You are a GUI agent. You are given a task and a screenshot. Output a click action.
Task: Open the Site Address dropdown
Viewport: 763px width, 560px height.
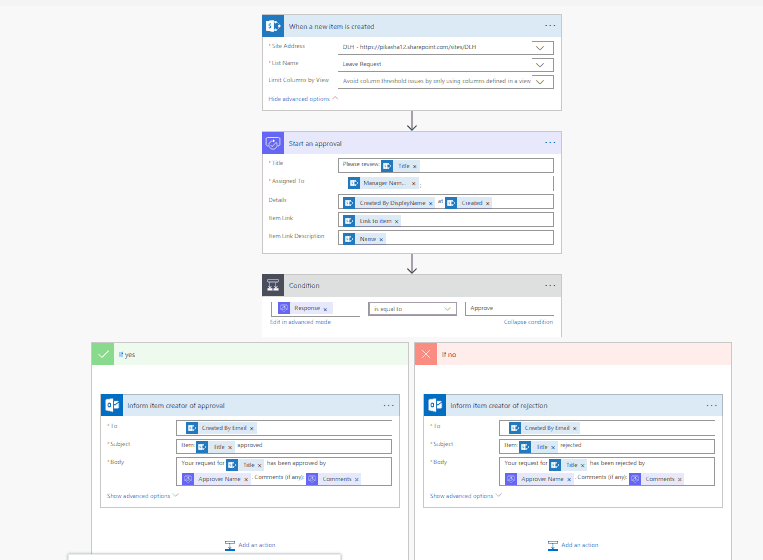point(540,48)
